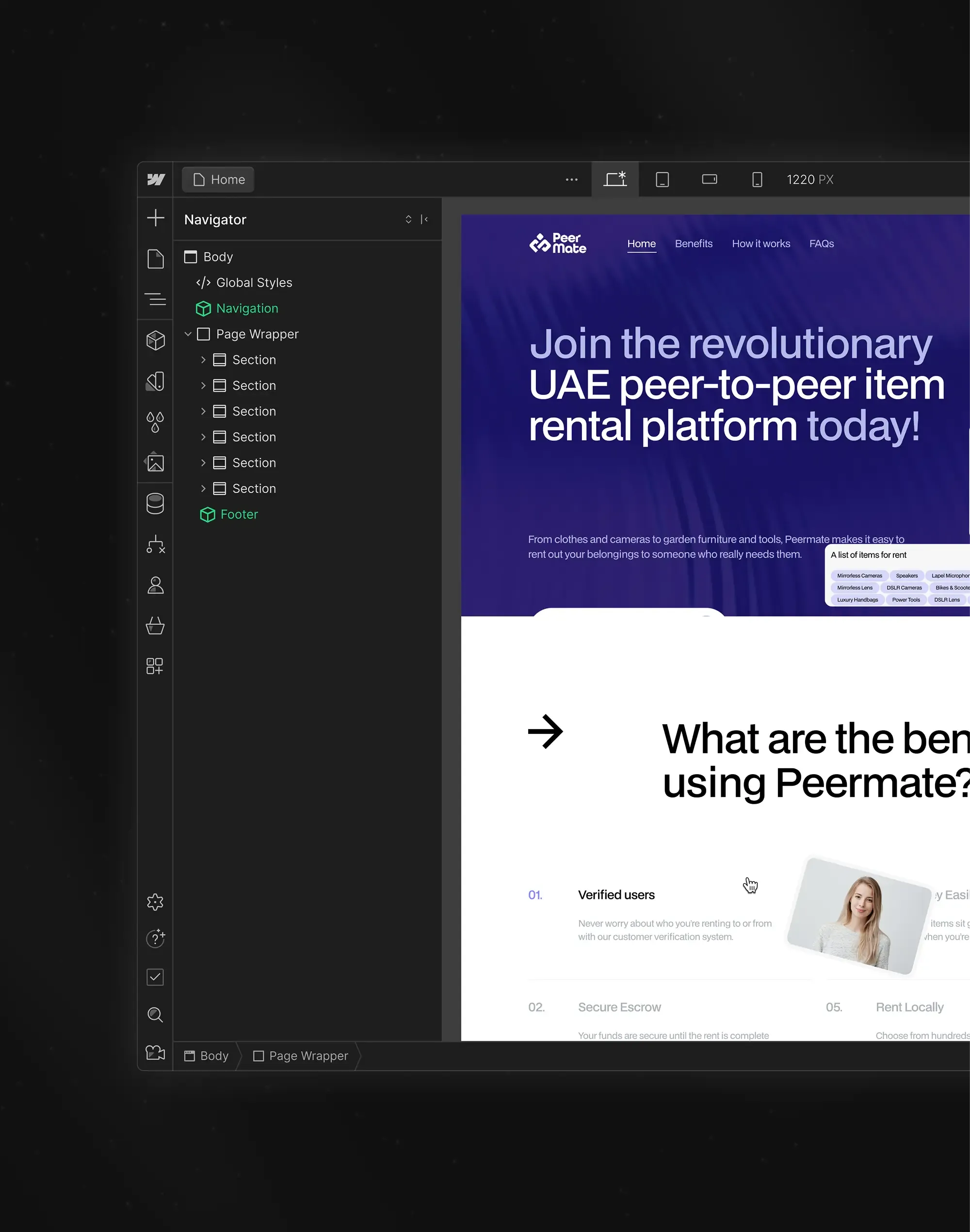Select the Verified users heading
This screenshot has height=1232, width=970.
pos(616,895)
